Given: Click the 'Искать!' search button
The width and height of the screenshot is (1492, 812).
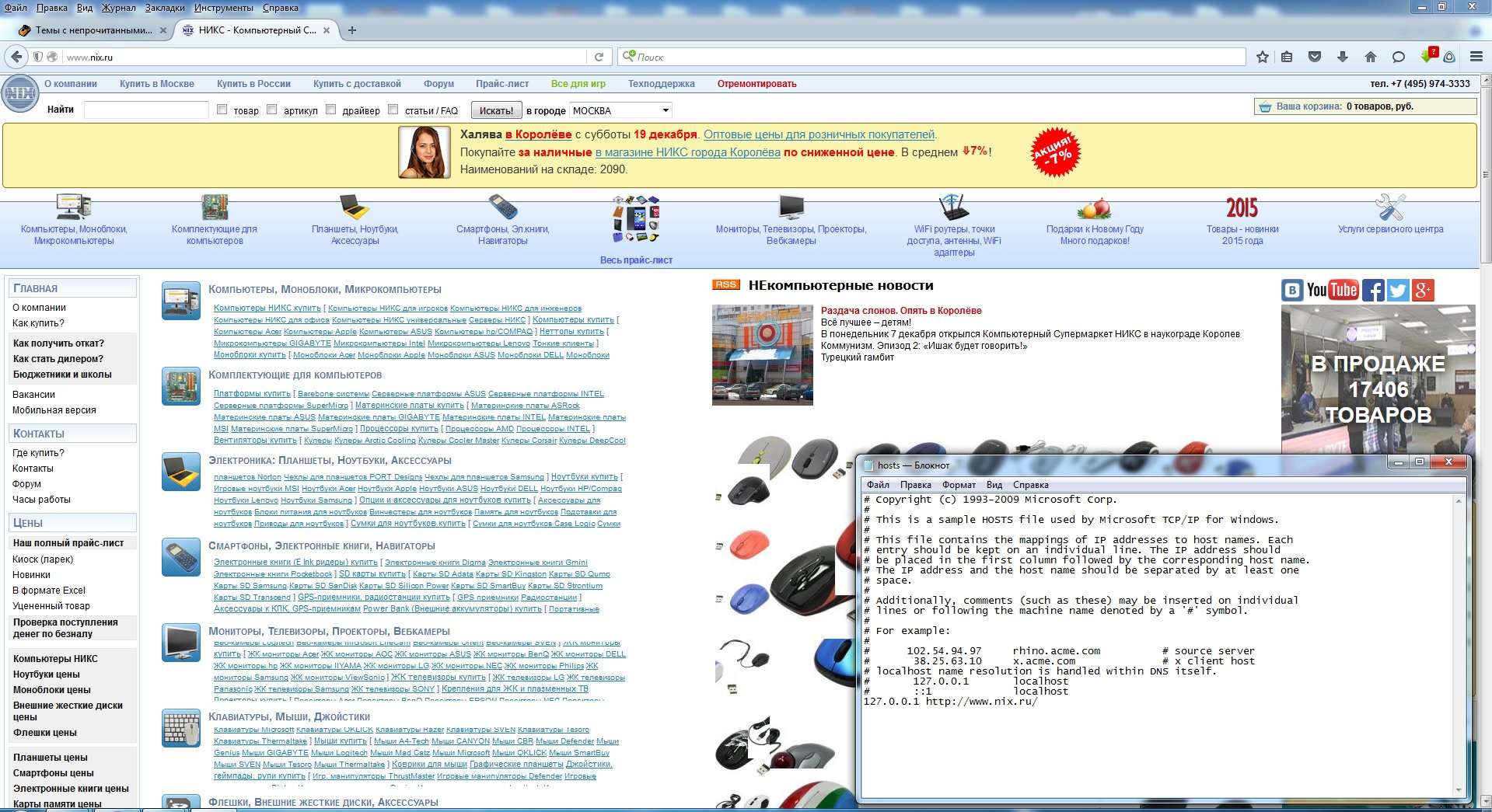Looking at the screenshot, I should (x=496, y=110).
